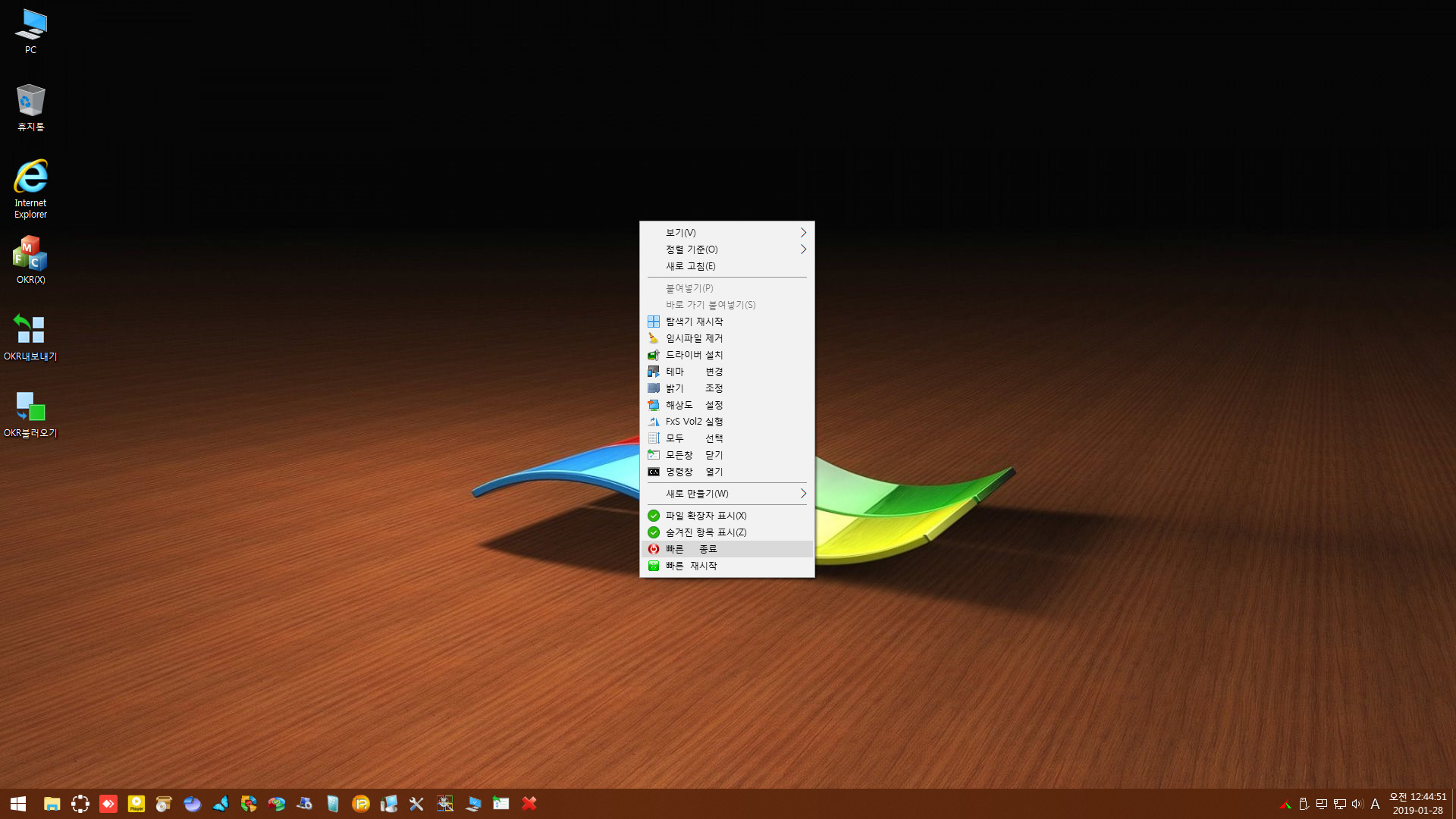Open the colorful shield taskbar icon
The image size is (1456, 819).
point(249,804)
